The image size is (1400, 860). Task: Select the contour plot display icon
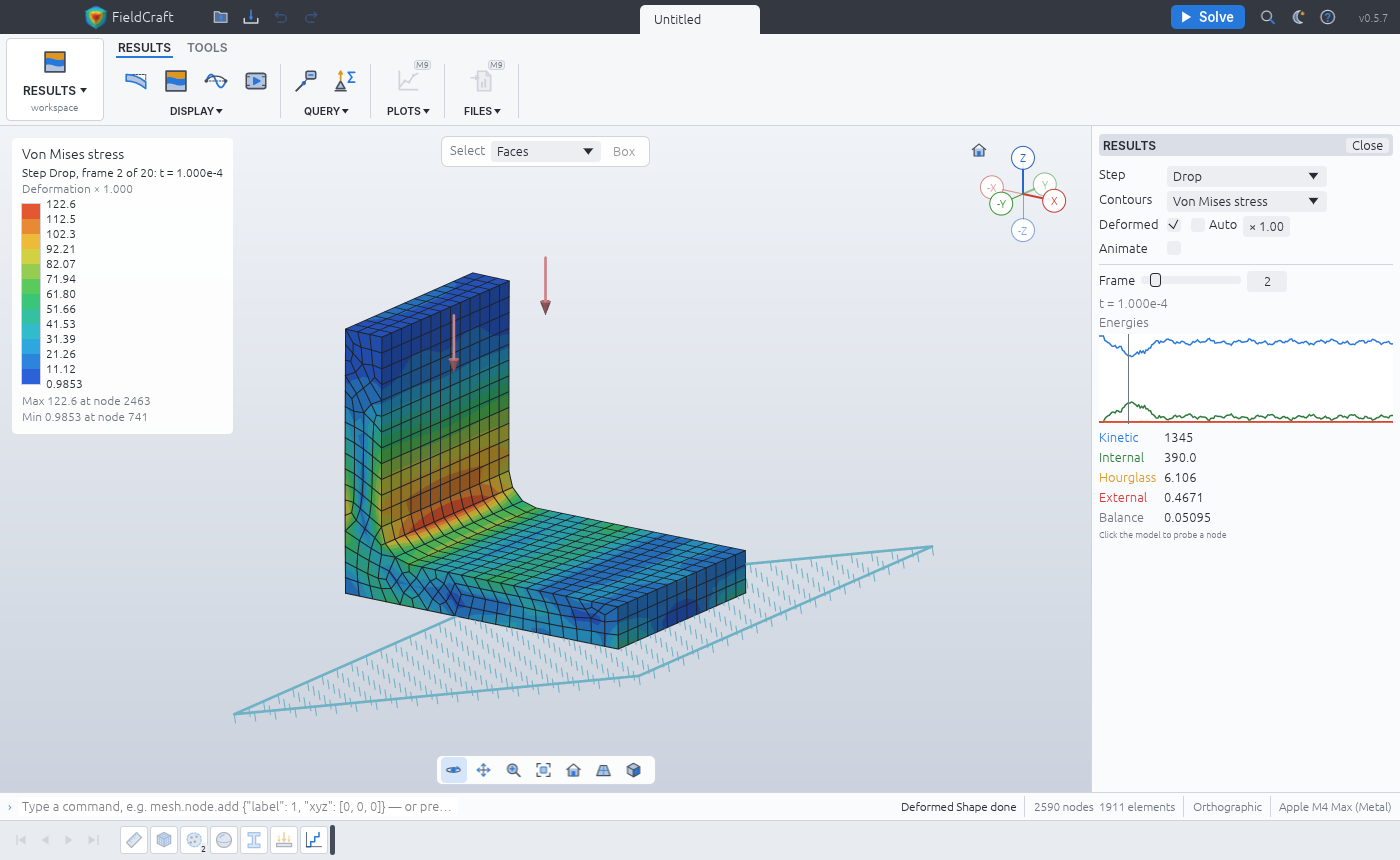[x=176, y=81]
